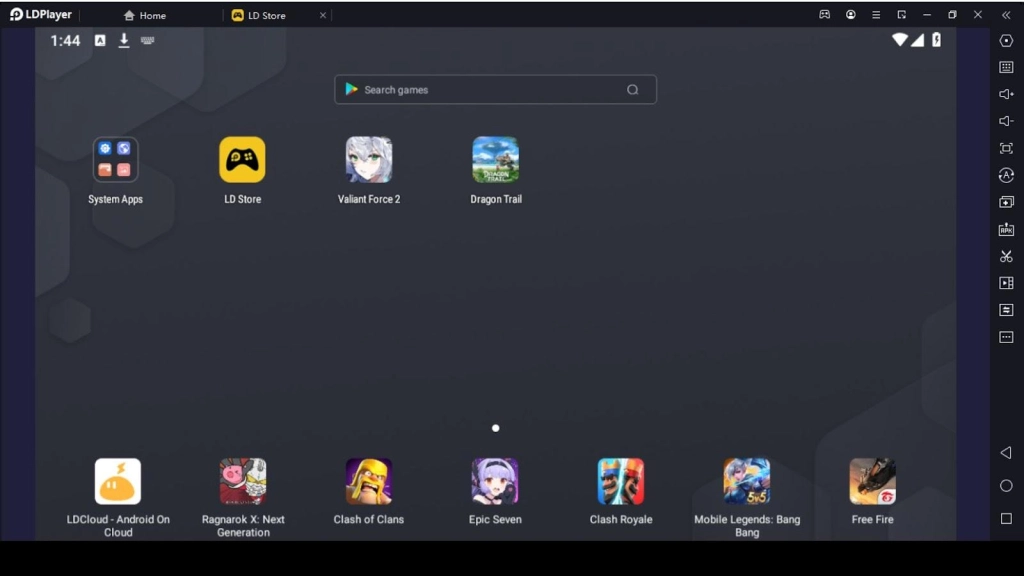Collapse the right sidebar with double chevron

coord(1006,15)
